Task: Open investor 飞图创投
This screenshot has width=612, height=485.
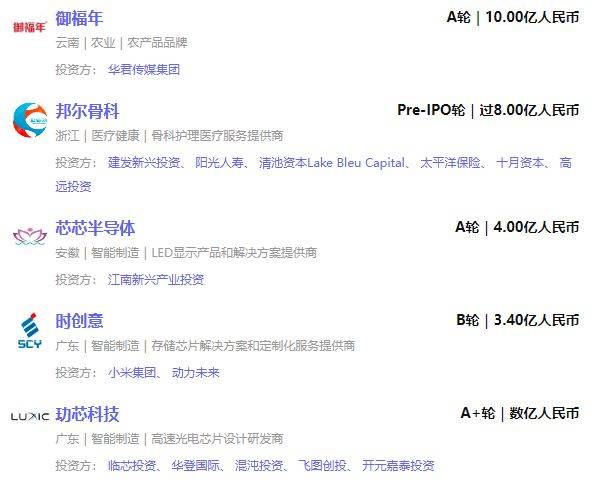Action: (322, 465)
